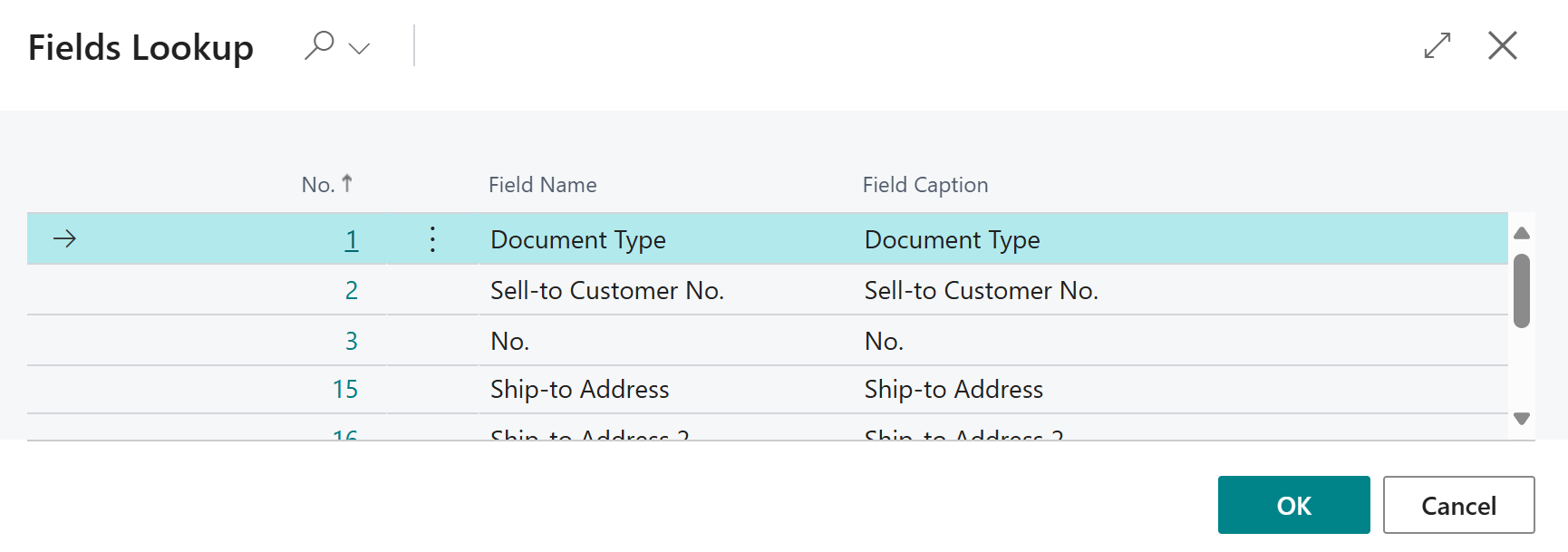Click the Field Name column header

542,185
